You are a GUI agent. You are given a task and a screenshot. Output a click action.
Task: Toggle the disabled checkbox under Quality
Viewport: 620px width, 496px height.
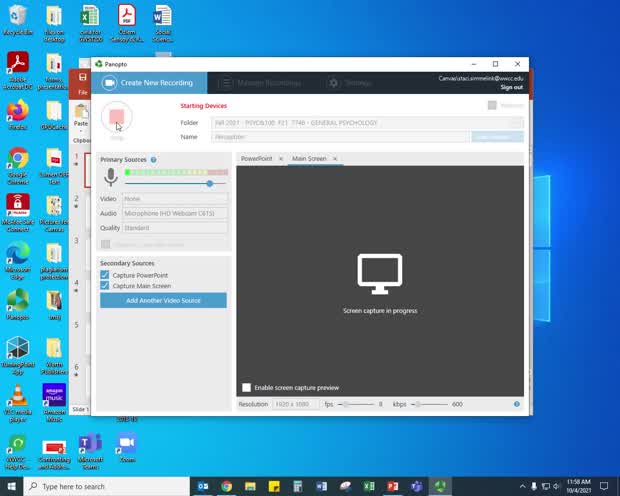point(106,244)
